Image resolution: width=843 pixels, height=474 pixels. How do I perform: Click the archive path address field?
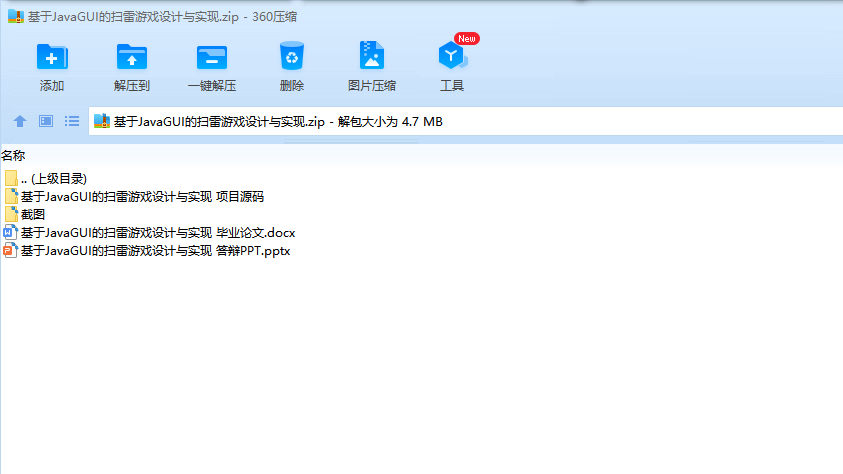tap(466, 121)
